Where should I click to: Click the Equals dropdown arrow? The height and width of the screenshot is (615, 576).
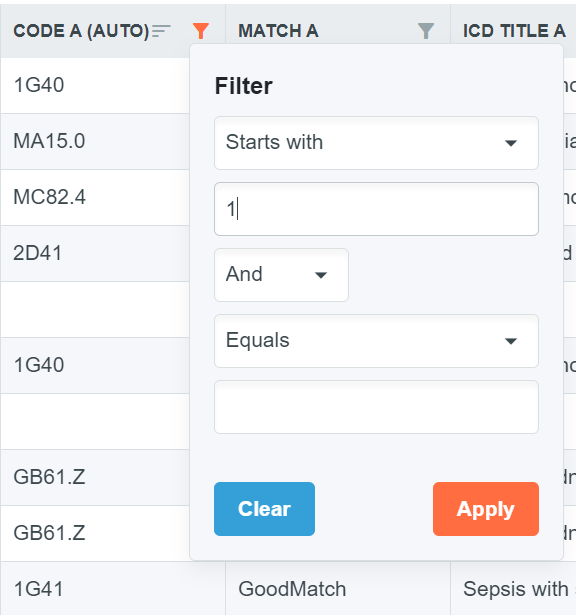click(x=511, y=341)
